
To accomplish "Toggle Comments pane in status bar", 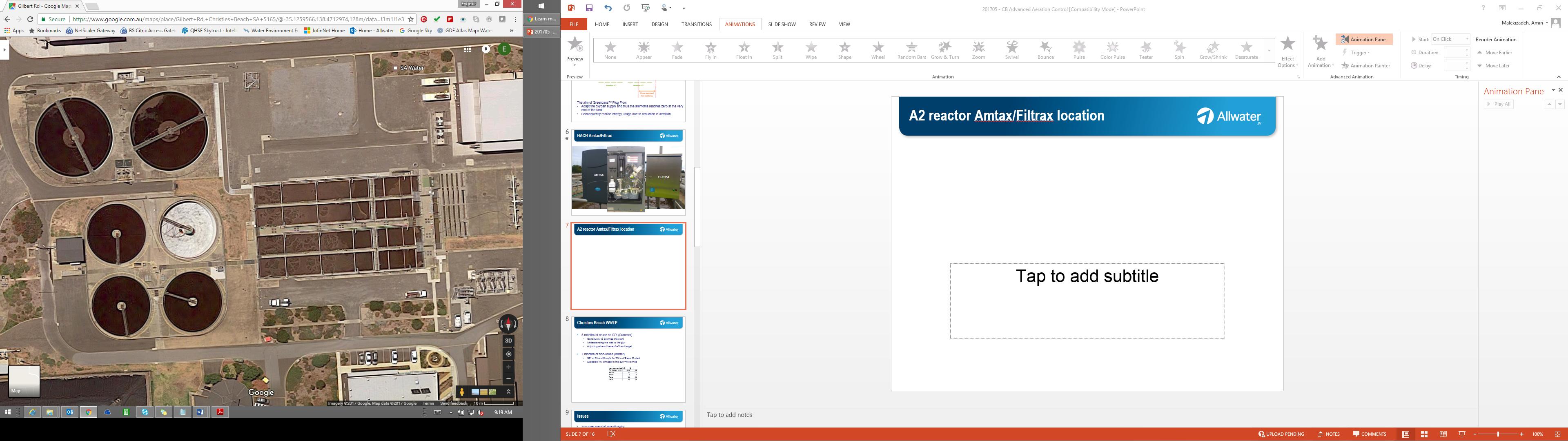I will pyautogui.click(x=1370, y=434).
